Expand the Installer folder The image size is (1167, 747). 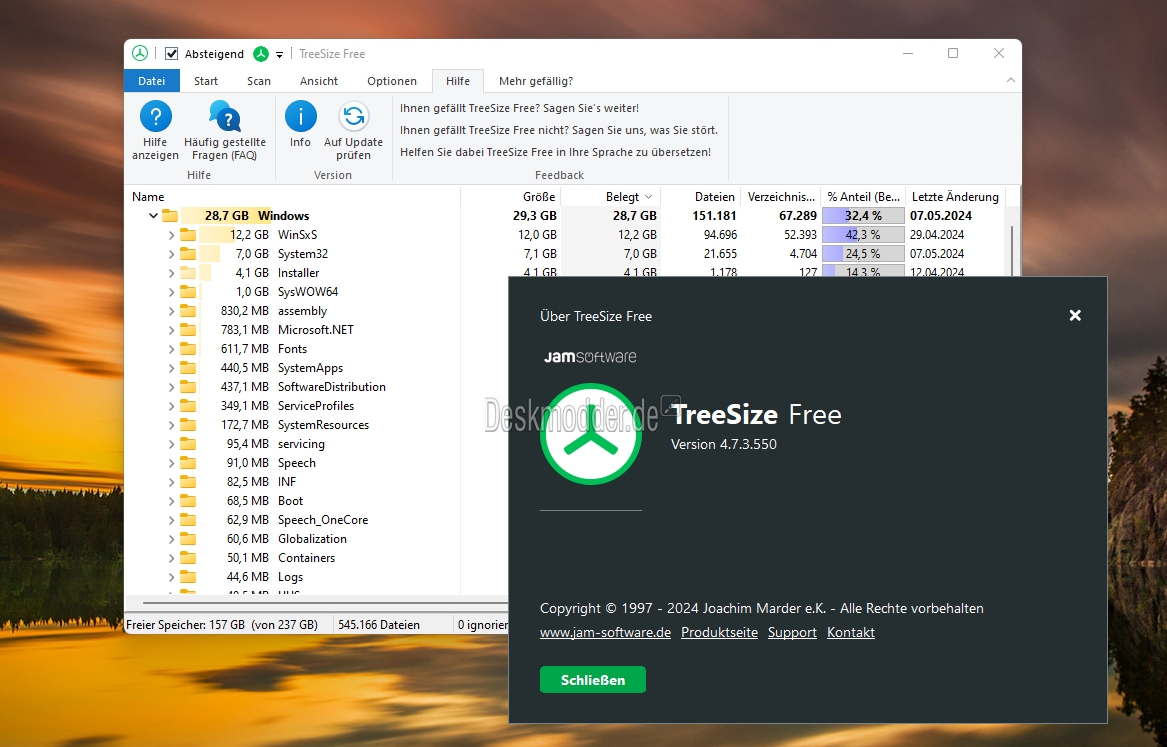(x=171, y=273)
